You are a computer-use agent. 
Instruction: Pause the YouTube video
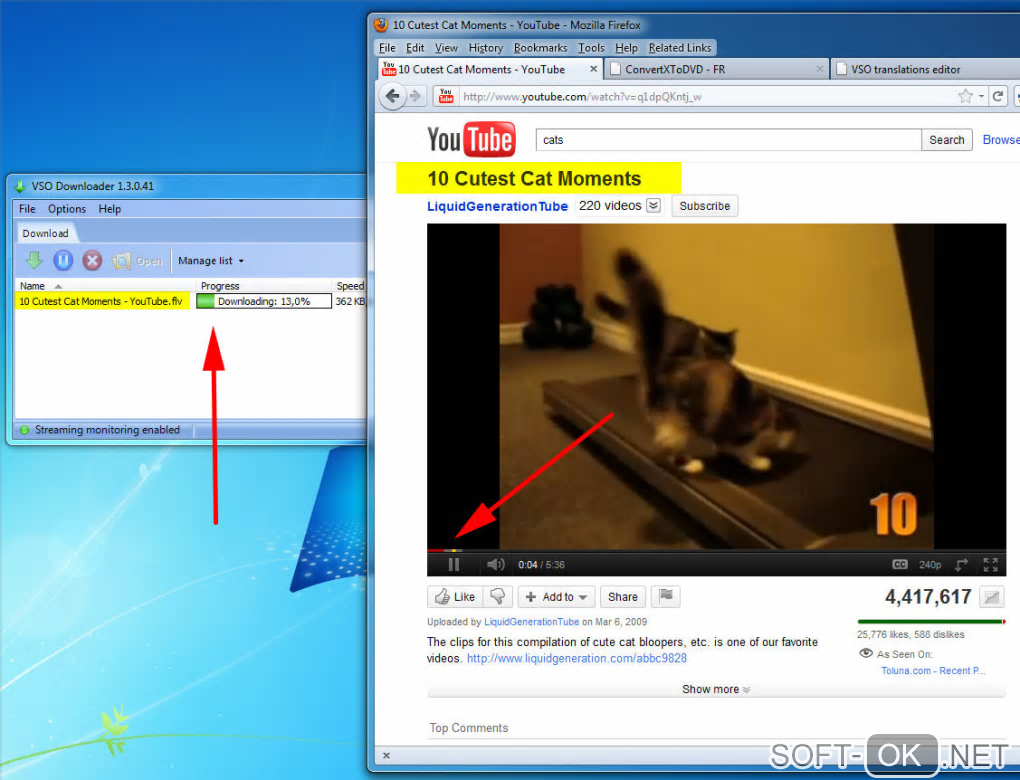453,565
